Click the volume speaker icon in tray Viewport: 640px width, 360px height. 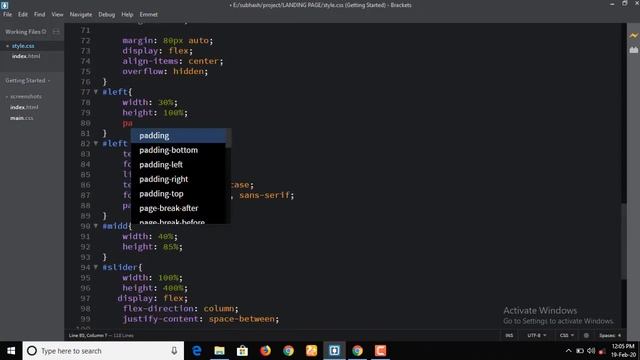pyautogui.click(x=591, y=351)
